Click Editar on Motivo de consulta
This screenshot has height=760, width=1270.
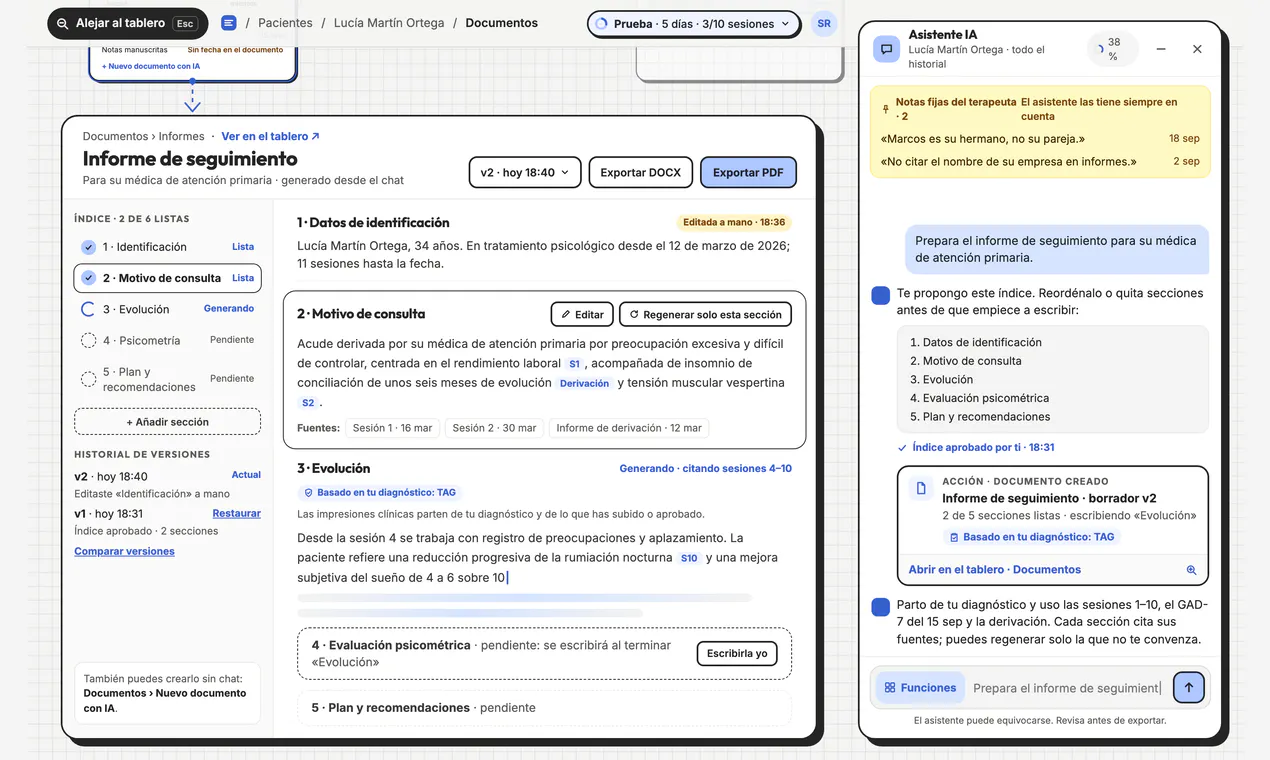pos(581,314)
